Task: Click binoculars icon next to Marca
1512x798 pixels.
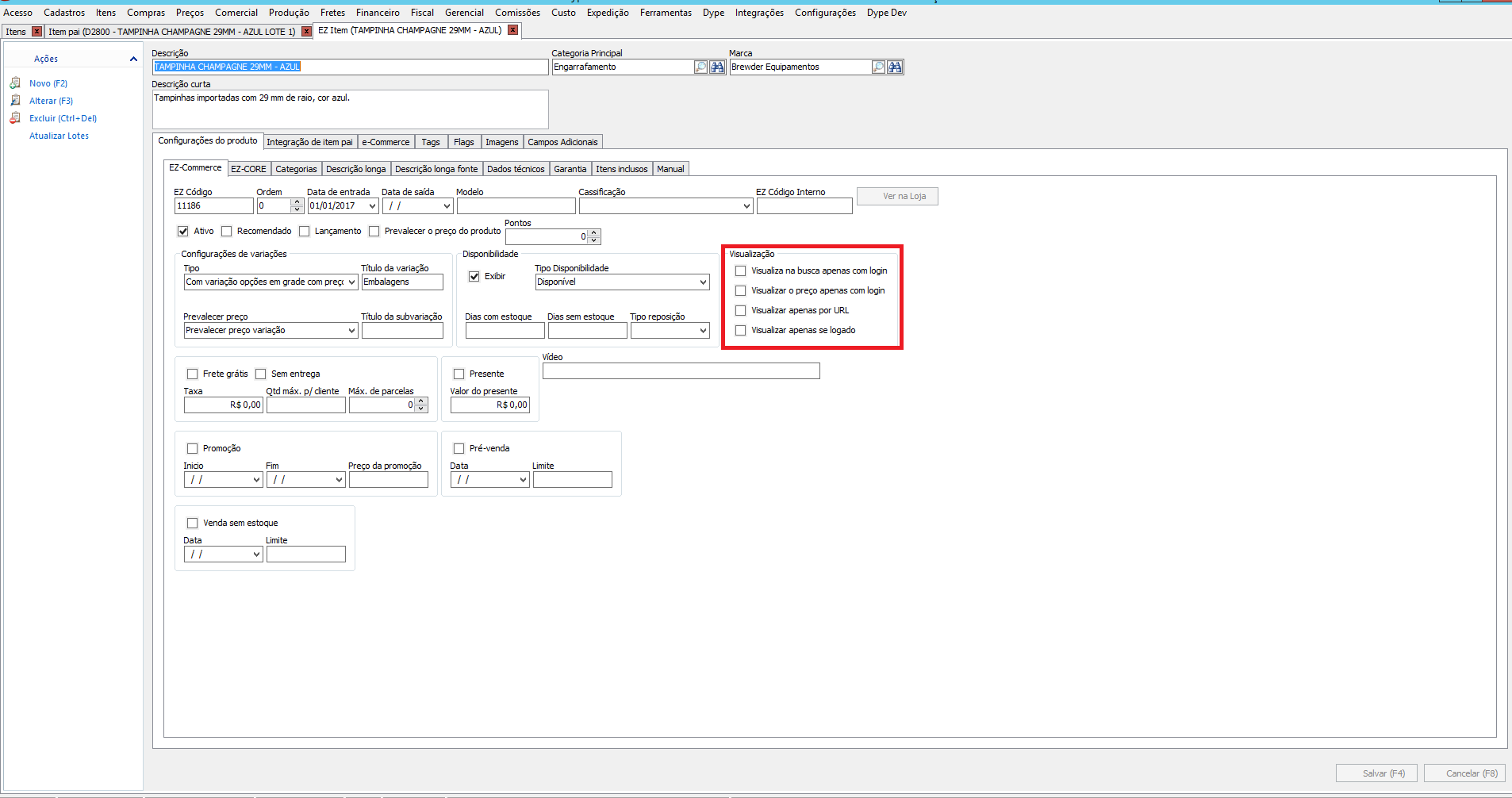Action: (x=895, y=67)
